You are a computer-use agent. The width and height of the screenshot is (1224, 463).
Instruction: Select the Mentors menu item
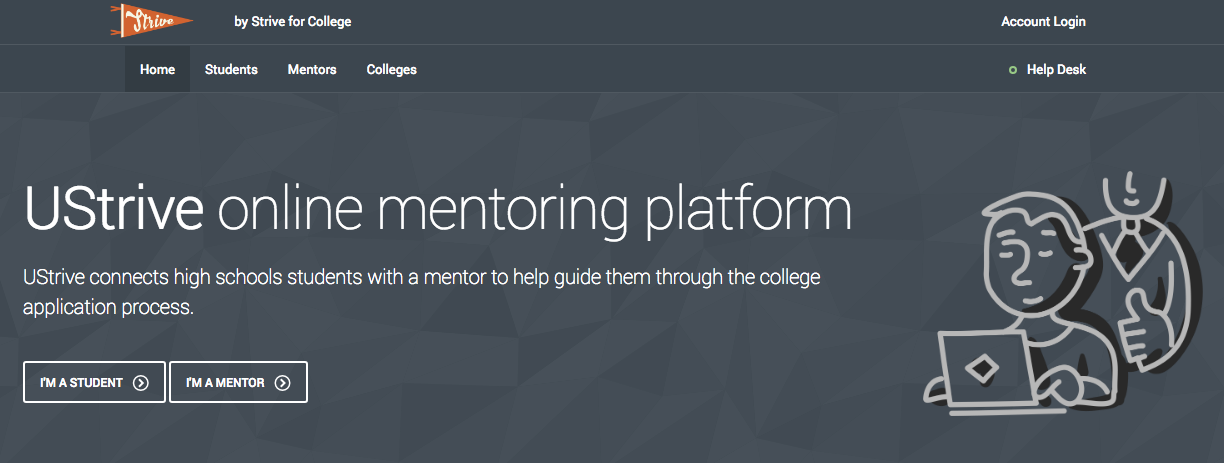(x=312, y=70)
